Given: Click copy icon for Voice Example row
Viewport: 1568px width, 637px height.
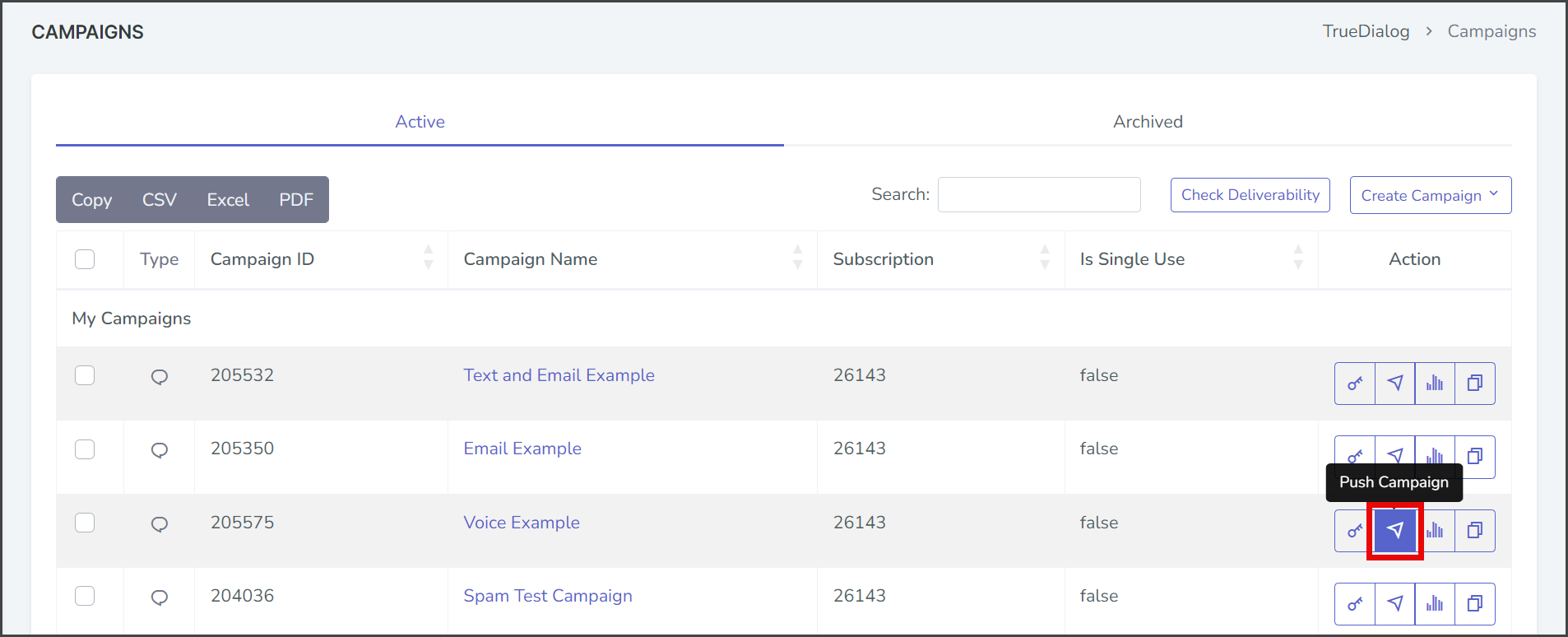Looking at the screenshot, I should click(x=1475, y=531).
